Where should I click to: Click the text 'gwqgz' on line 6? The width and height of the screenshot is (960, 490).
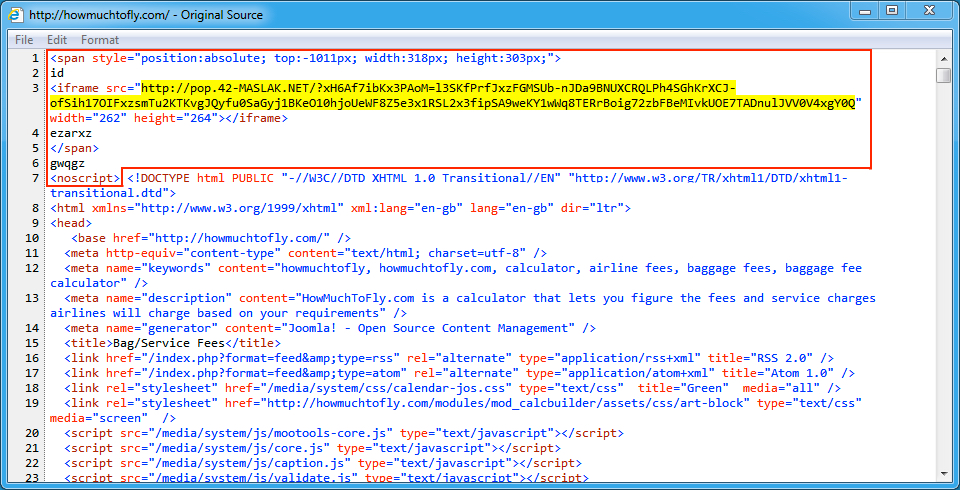67,164
